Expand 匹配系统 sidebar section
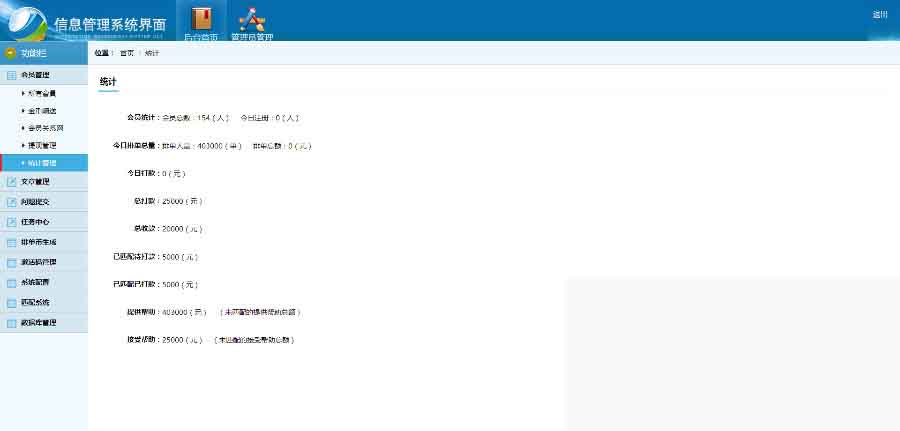The height and width of the screenshot is (431, 900). tap(44, 302)
